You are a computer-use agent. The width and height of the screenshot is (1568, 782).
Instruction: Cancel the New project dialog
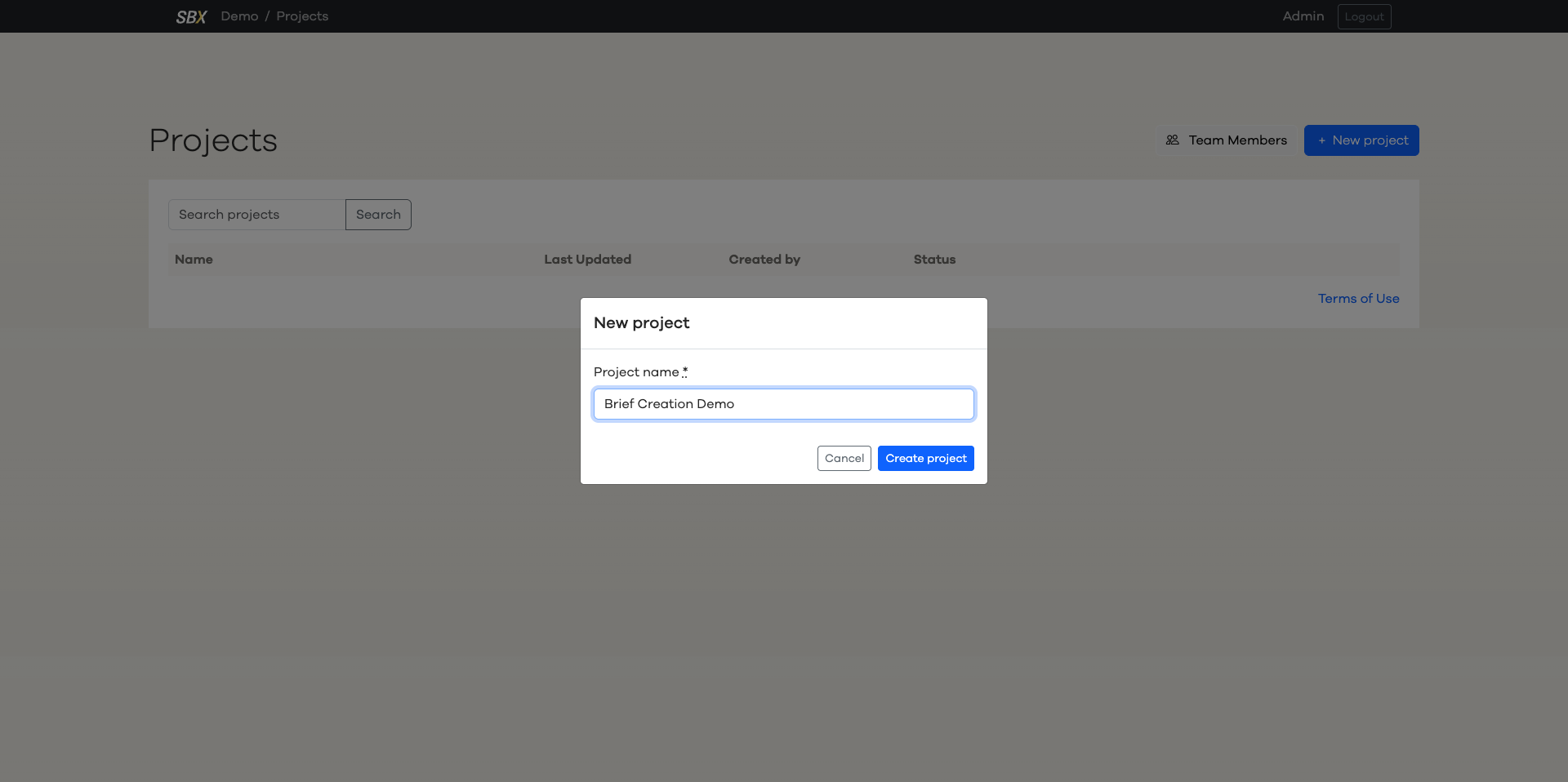click(x=844, y=459)
